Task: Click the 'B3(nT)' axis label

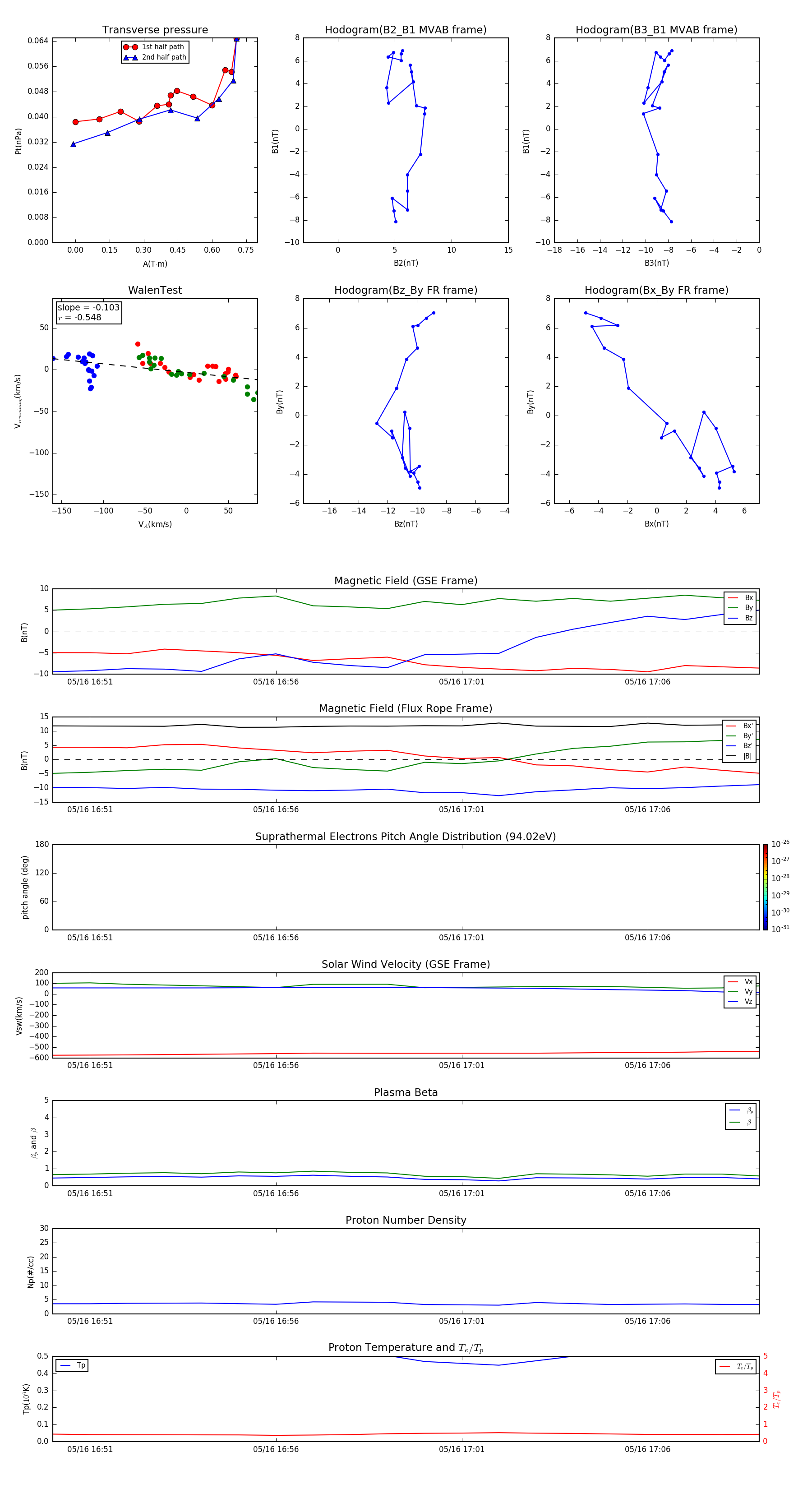Action: tap(656, 263)
